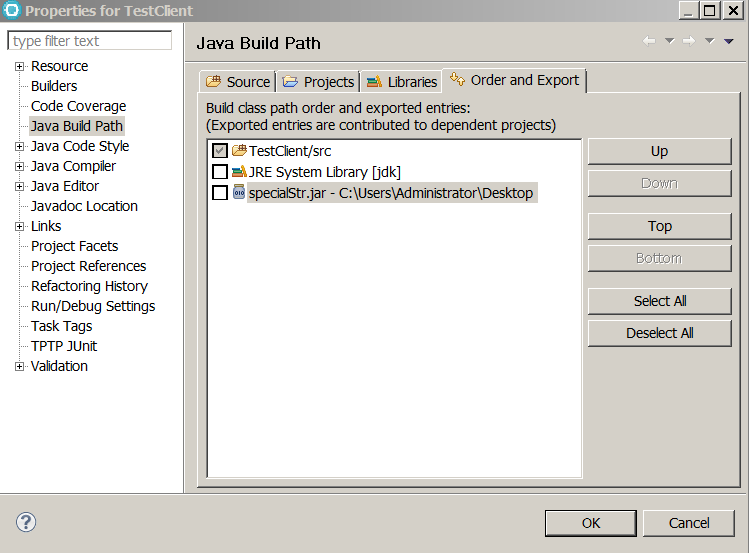Viewport: 749px width, 553px height.
Task: Click the forward navigation arrow icon
Action: 689,41
